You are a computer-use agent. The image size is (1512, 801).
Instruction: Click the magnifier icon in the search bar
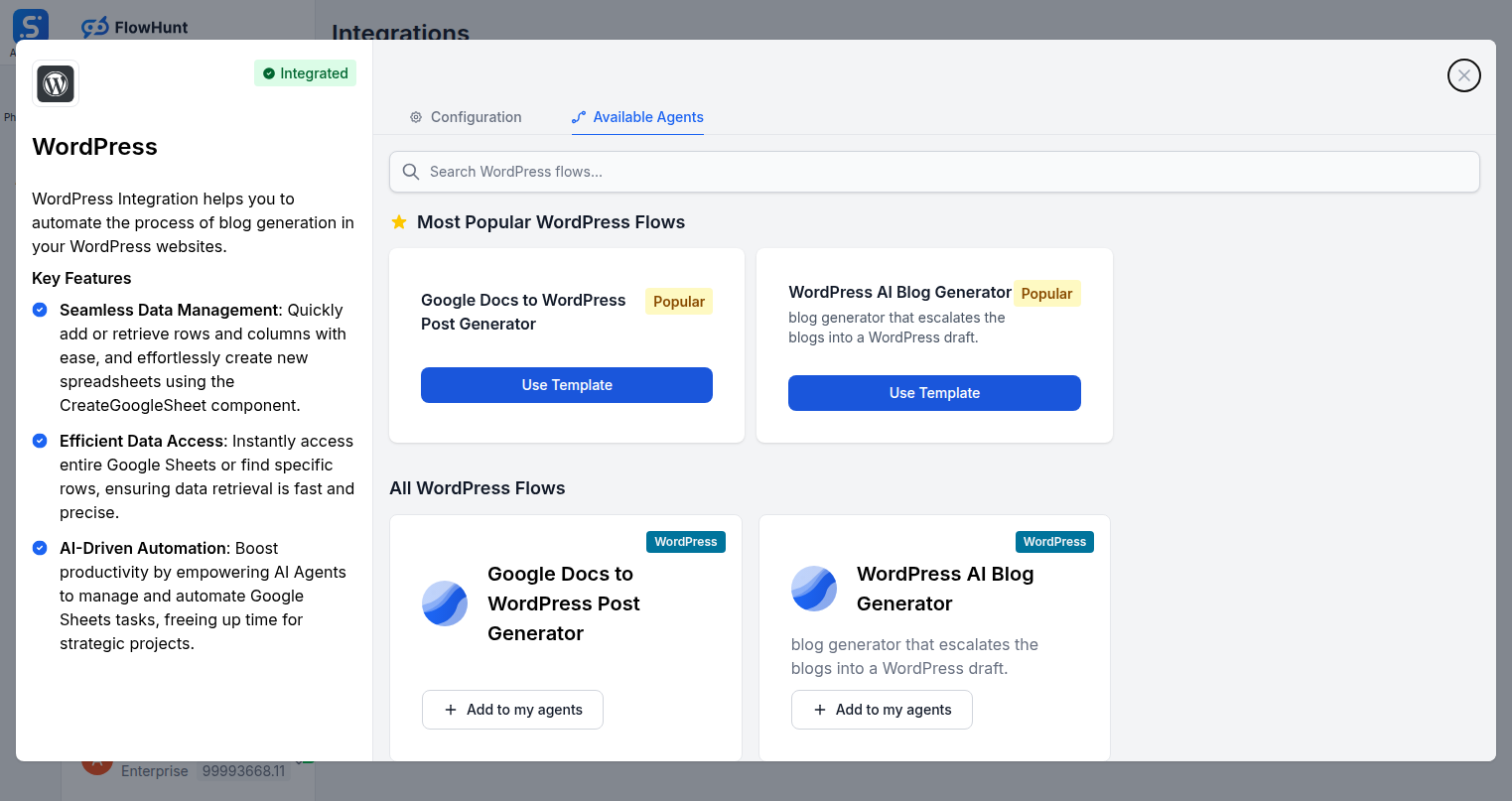410,172
